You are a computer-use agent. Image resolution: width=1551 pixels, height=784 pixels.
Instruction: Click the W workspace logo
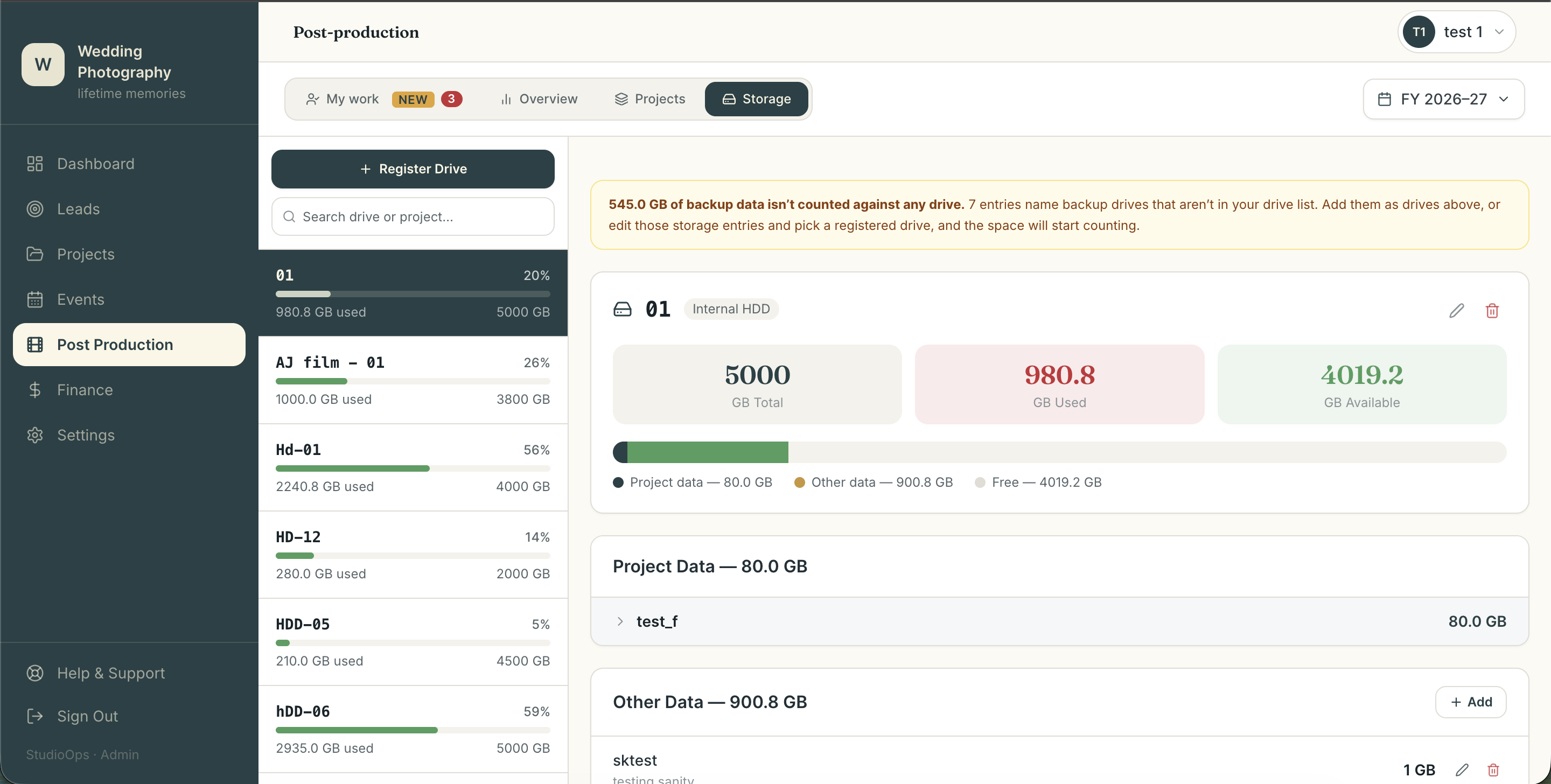click(43, 65)
